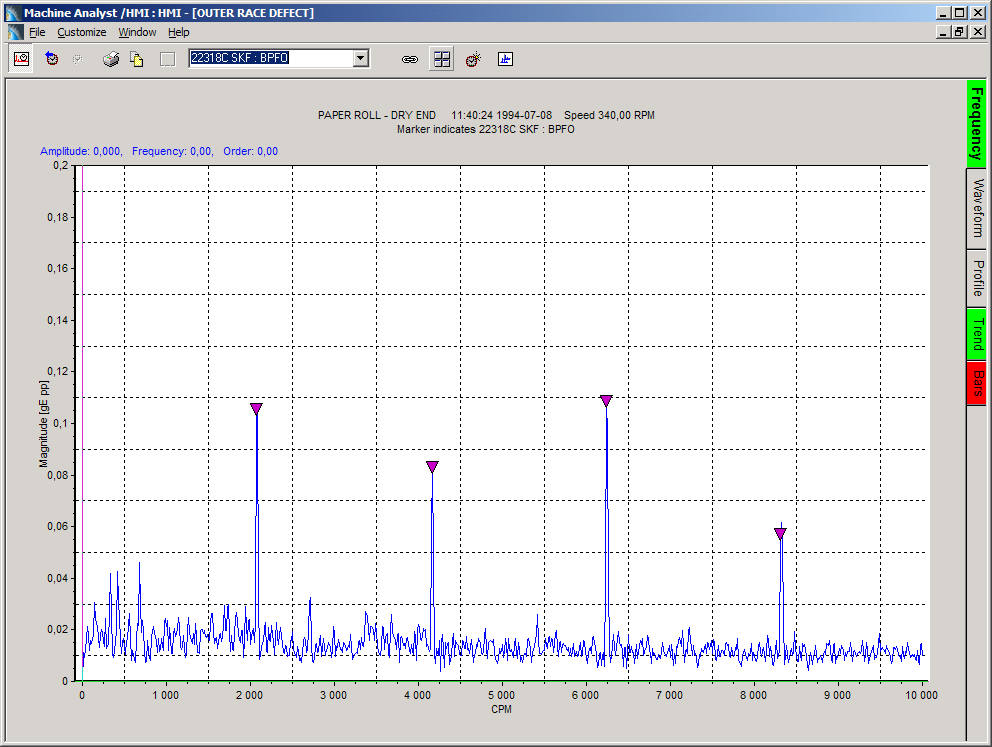Click the greyed-out toolbar icon
The height and width of the screenshot is (747, 992).
click(x=78, y=59)
